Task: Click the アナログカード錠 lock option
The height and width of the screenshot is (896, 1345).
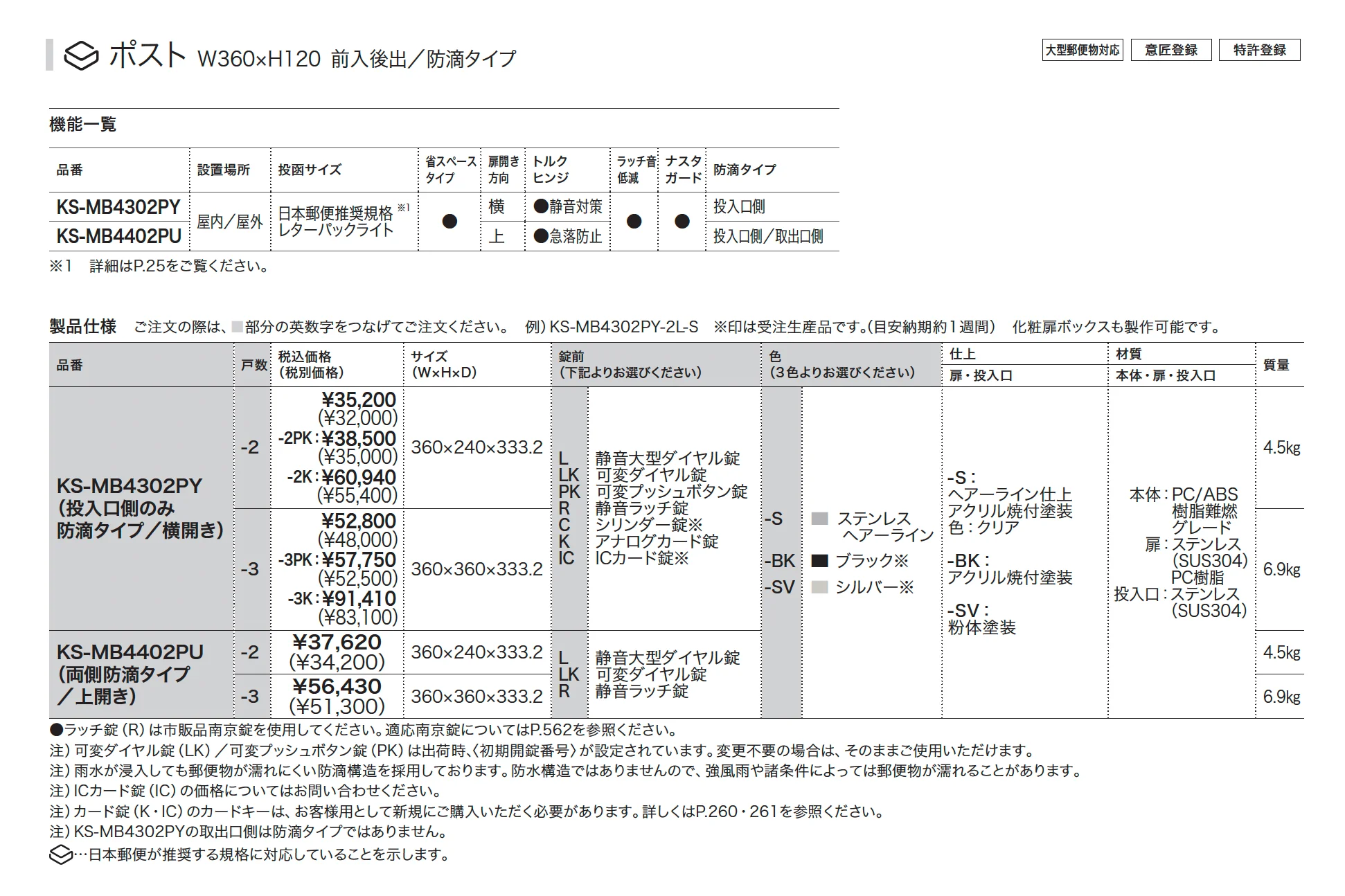Action: 657,541
